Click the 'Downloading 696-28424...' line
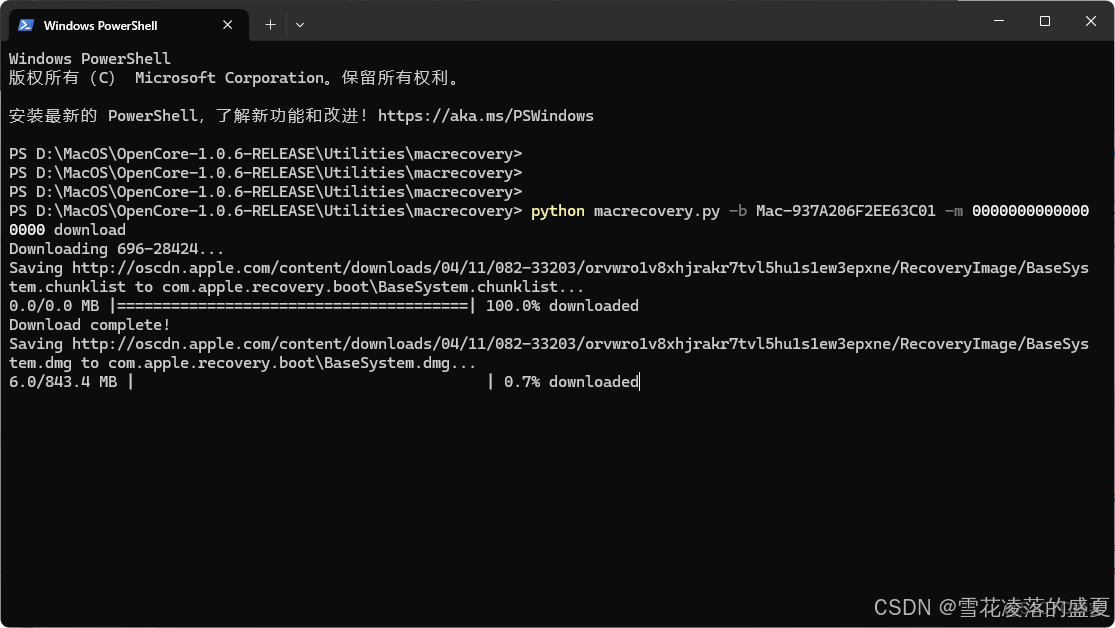This screenshot has width=1115, height=628. point(117,249)
